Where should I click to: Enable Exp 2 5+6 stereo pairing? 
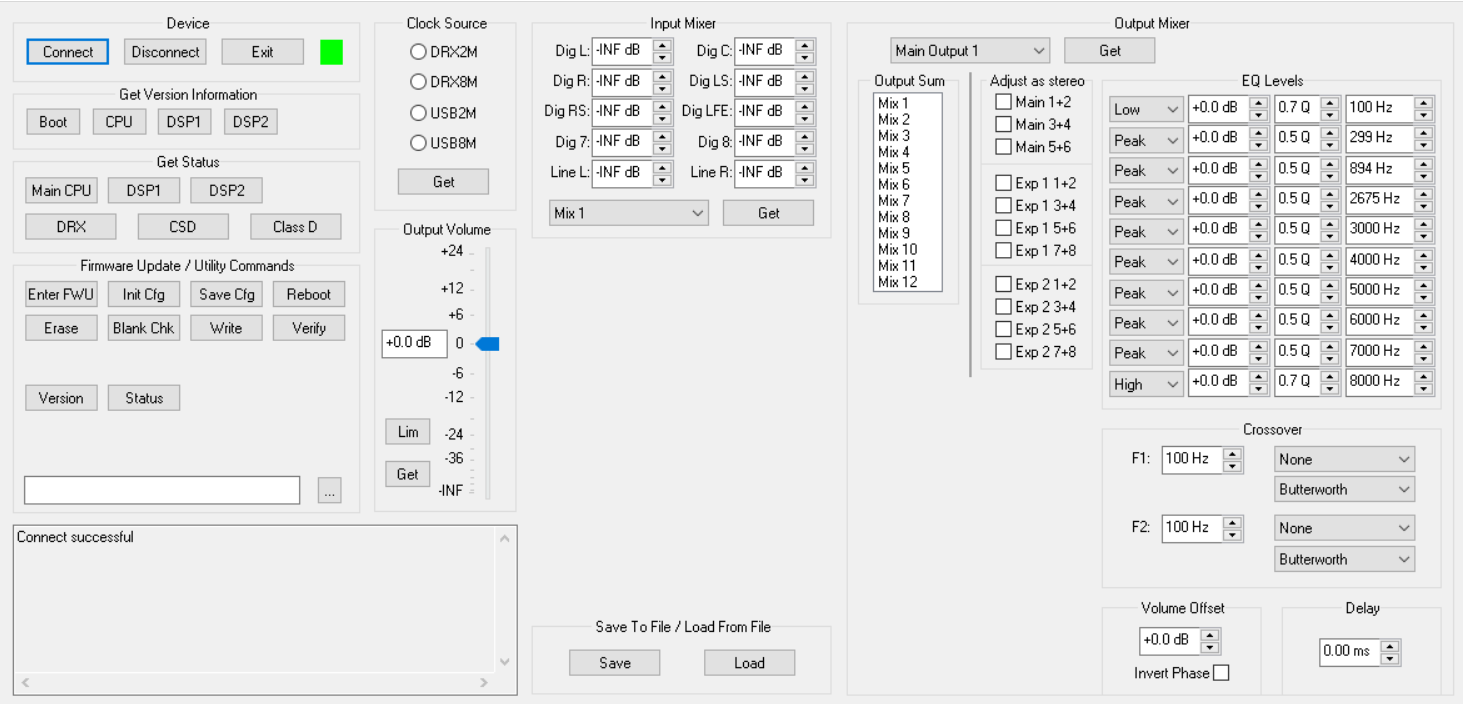[x=1002, y=328]
